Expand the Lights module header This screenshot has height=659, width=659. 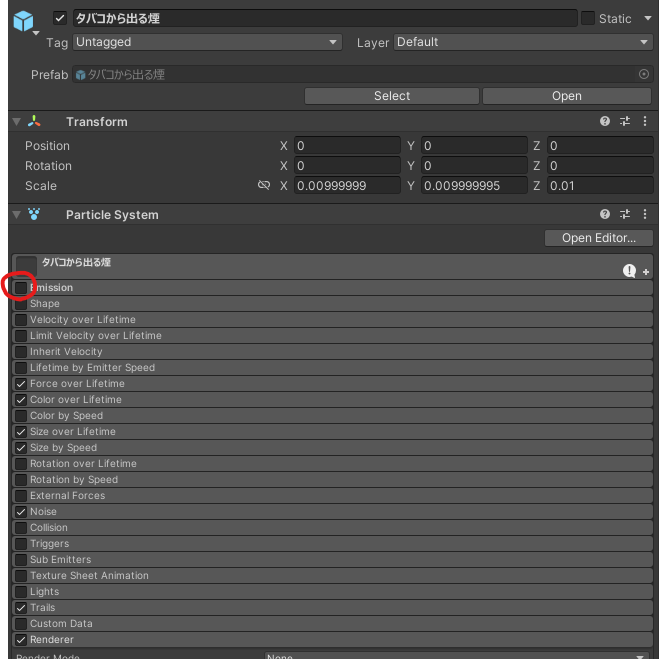point(332,591)
